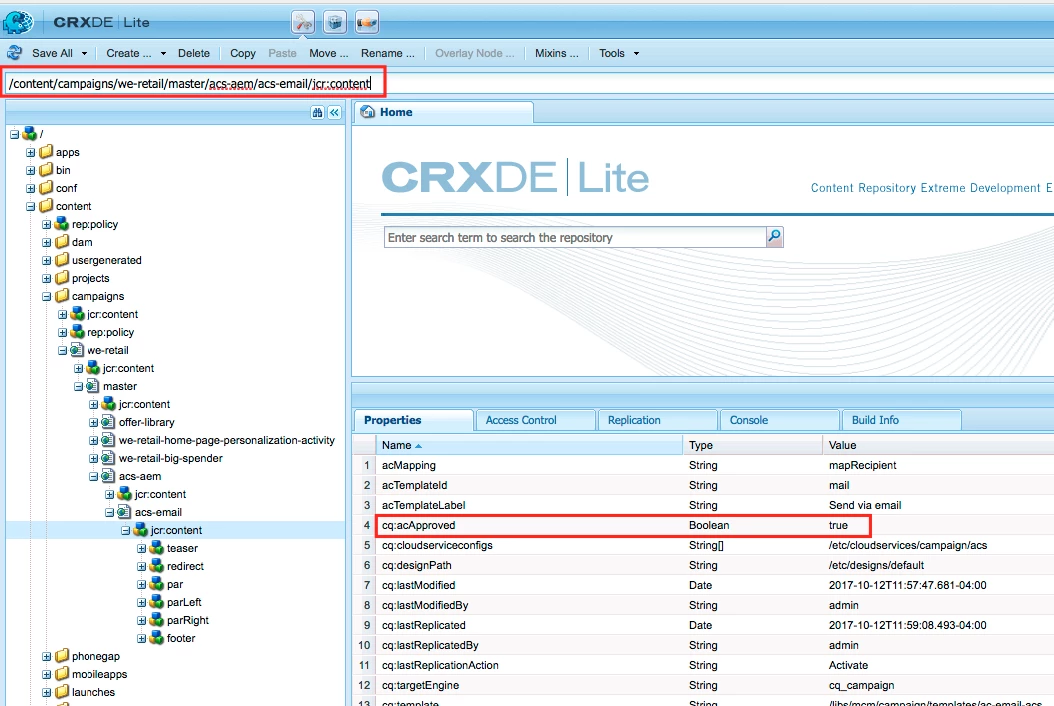Select the parLeft tree node

tap(184, 602)
